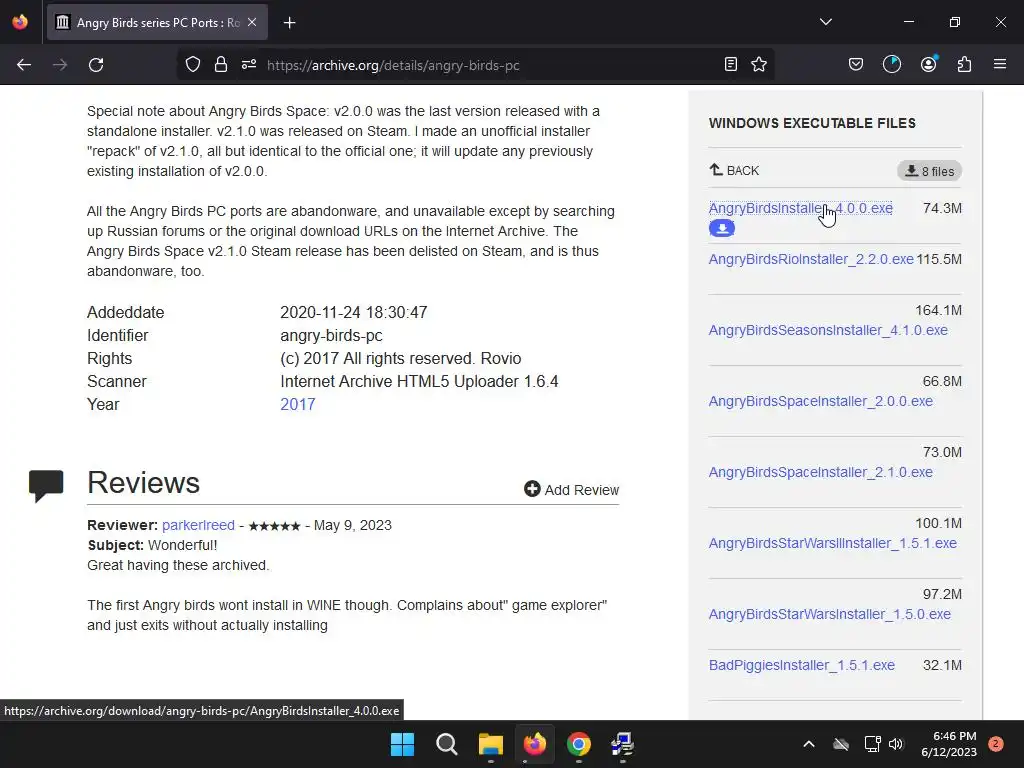
Task: Open Google Chrome from taskbar
Action: 579,744
